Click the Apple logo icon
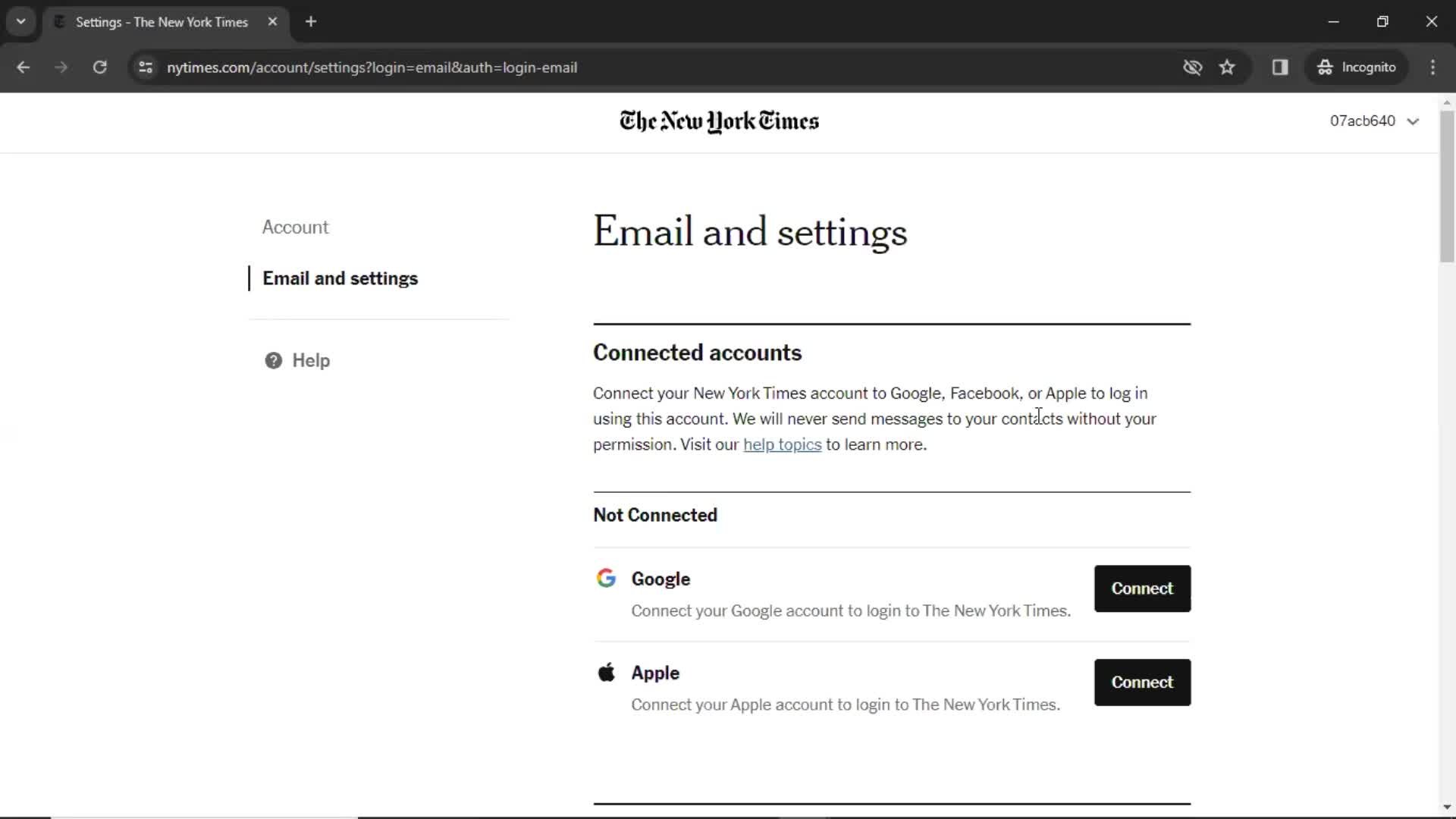The width and height of the screenshot is (1456, 819). coord(605,671)
